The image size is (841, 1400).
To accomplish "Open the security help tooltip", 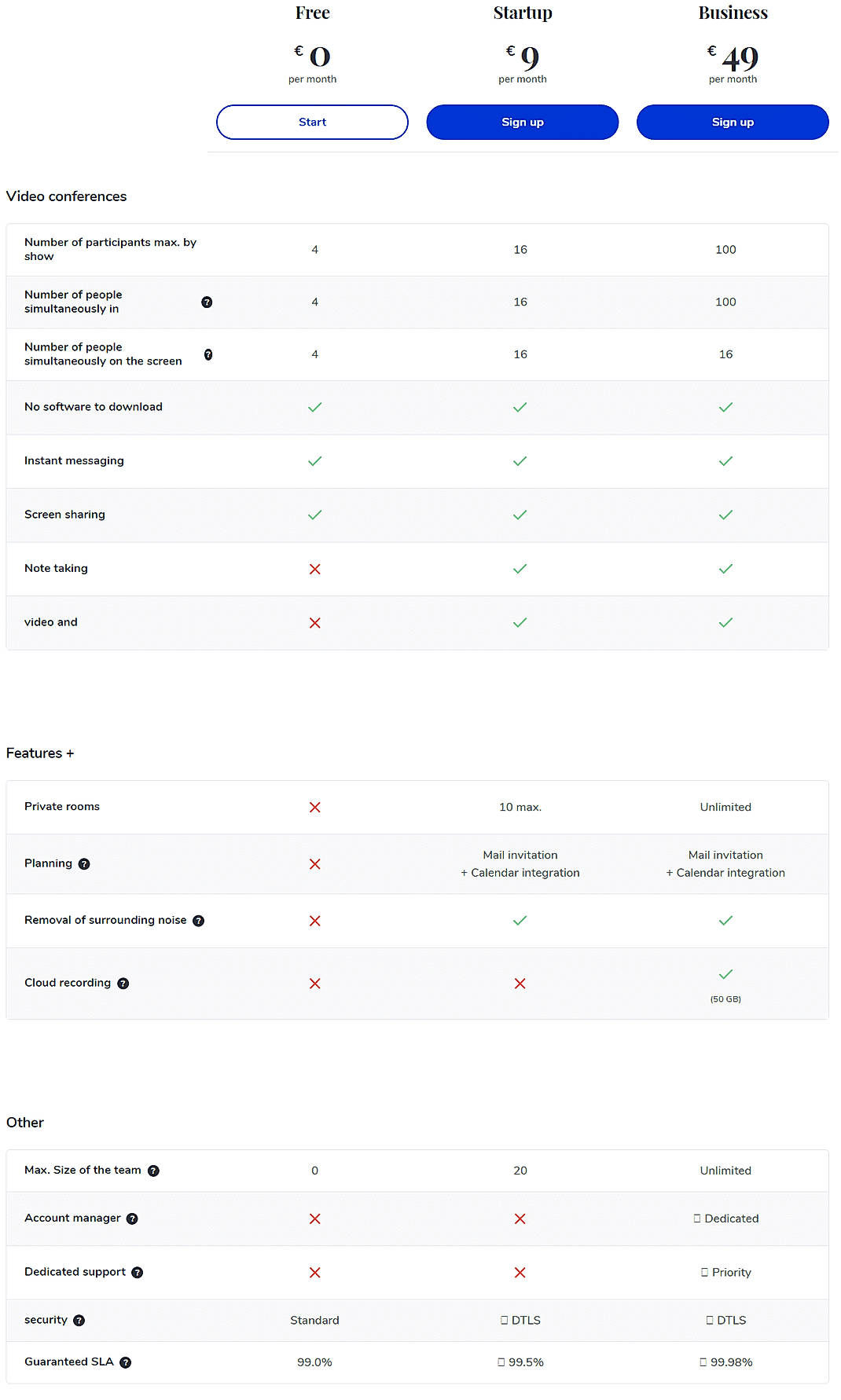I will [79, 1320].
